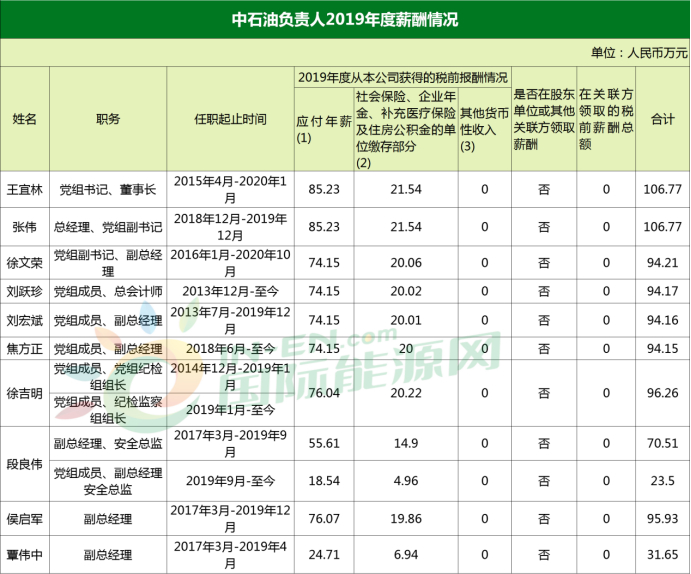Screen dimensions: 691x574
Task: Click the insurance value 6.94
Action: click(406, 555)
